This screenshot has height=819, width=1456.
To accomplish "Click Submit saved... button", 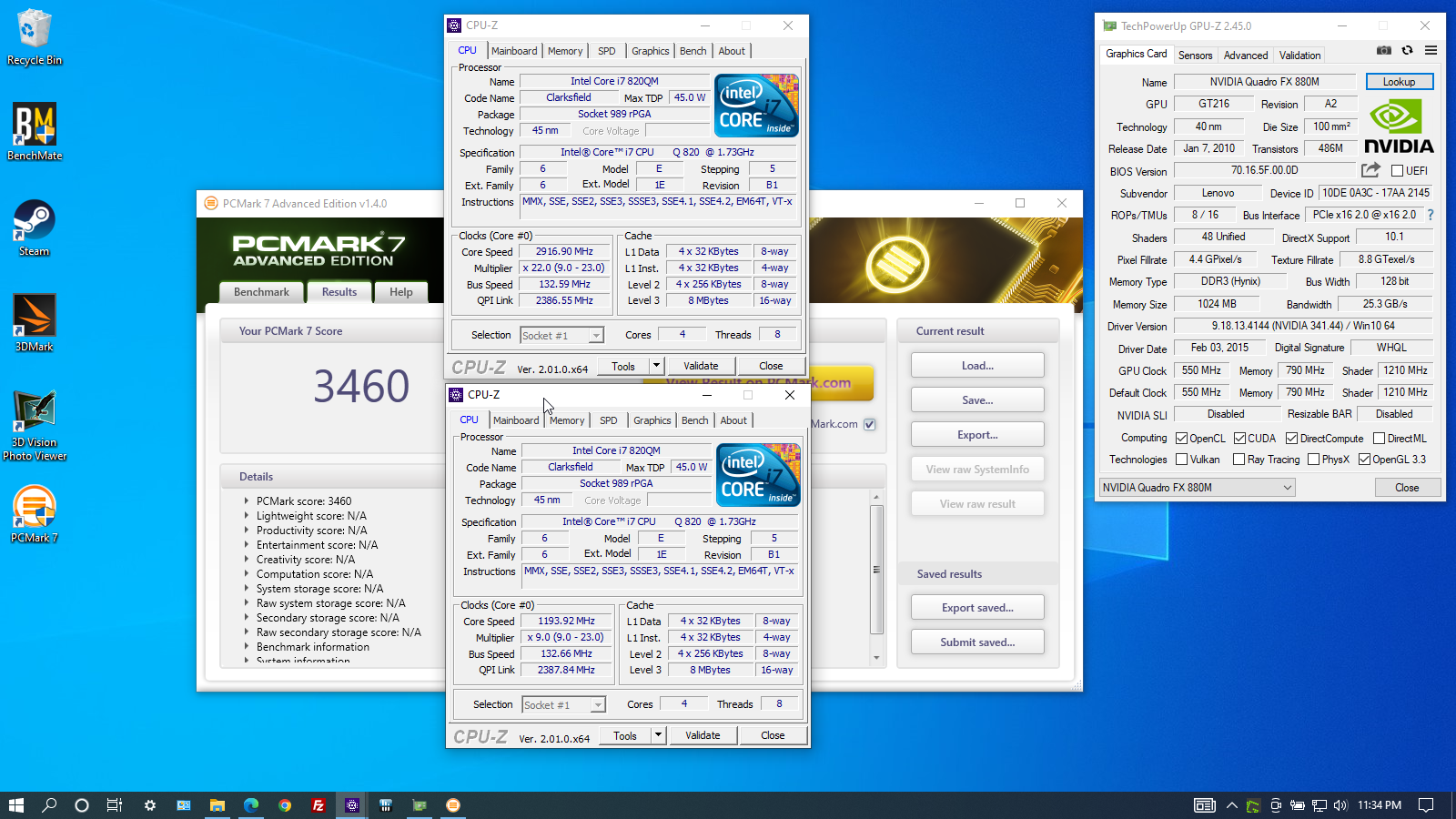I will (977, 642).
